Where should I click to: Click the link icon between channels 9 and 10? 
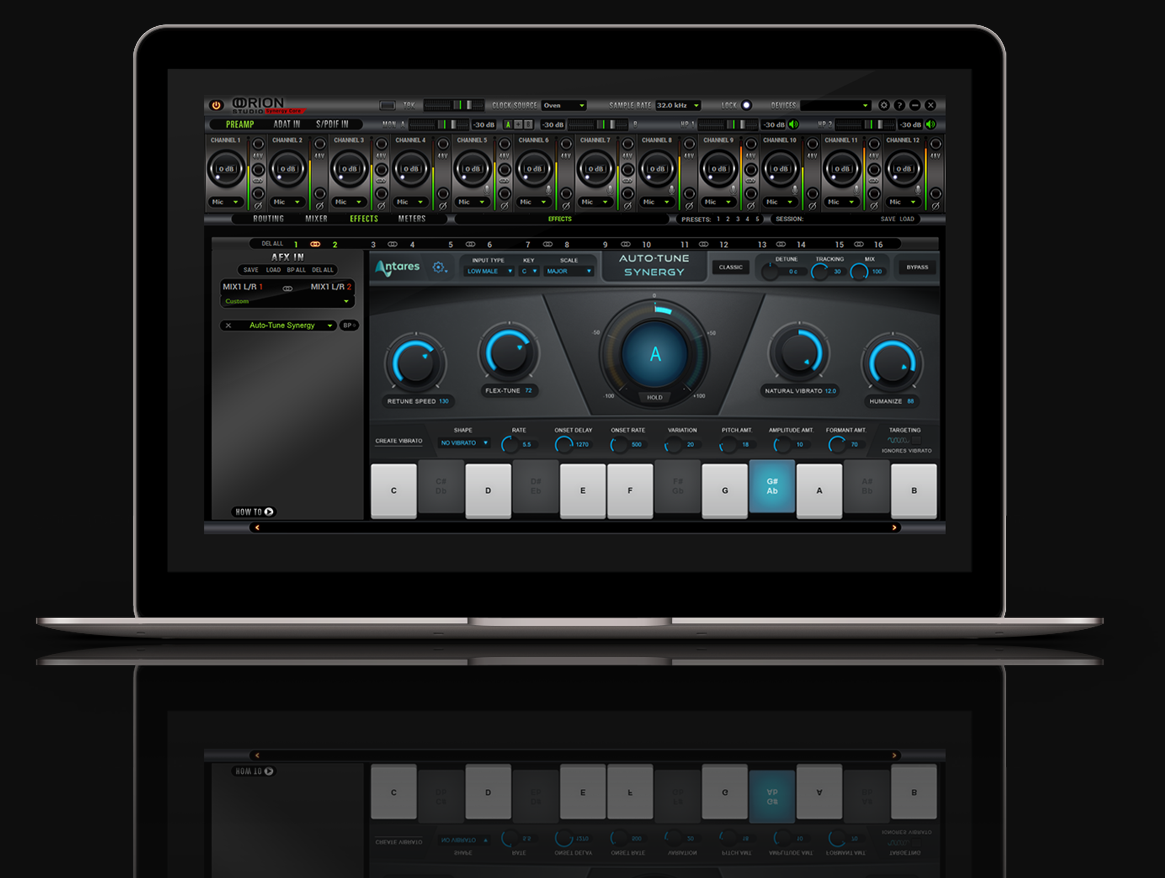coord(626,244)
